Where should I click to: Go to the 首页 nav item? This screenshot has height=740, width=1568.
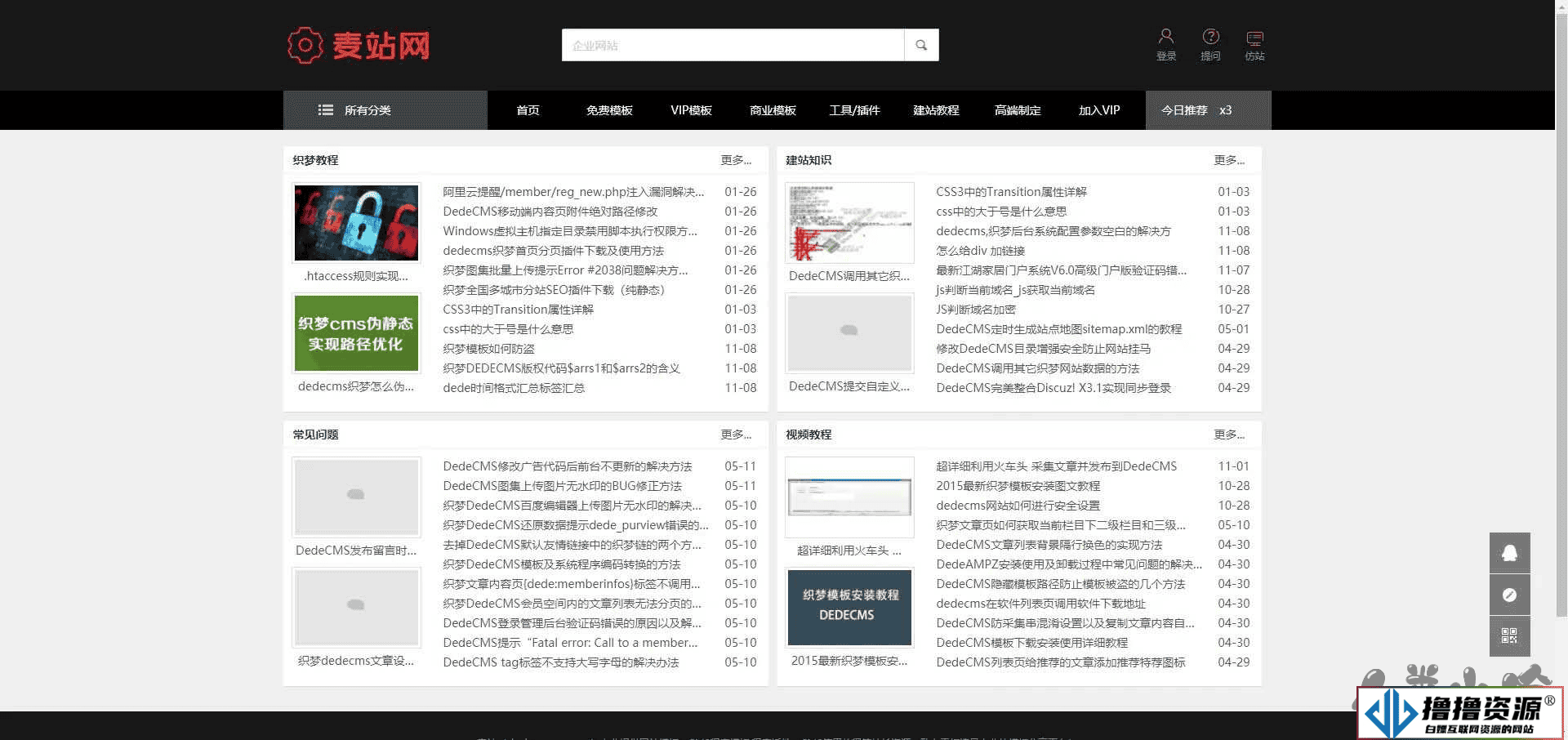point(528,110)
